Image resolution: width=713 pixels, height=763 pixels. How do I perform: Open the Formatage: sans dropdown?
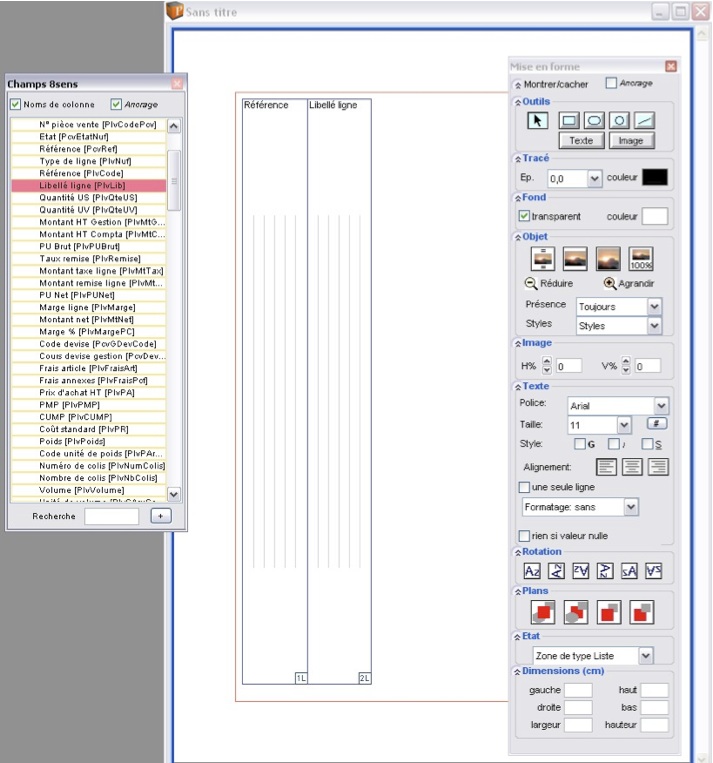tap(631, 507)
